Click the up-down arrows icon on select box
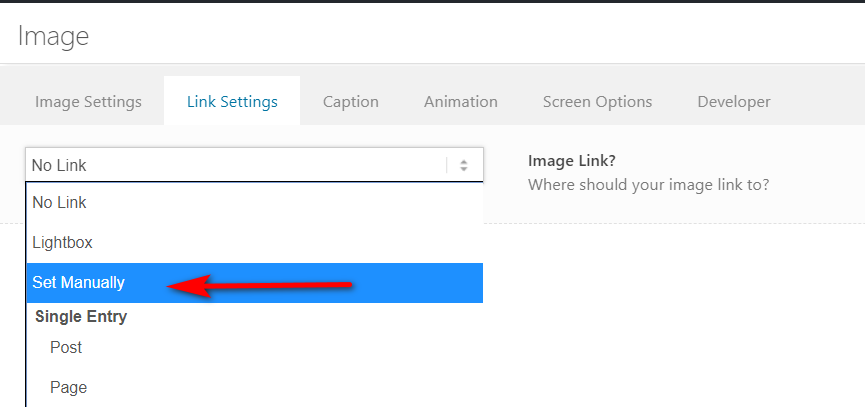Image resolution: width=865 pixels, height=407 pixels. point(464,165)
